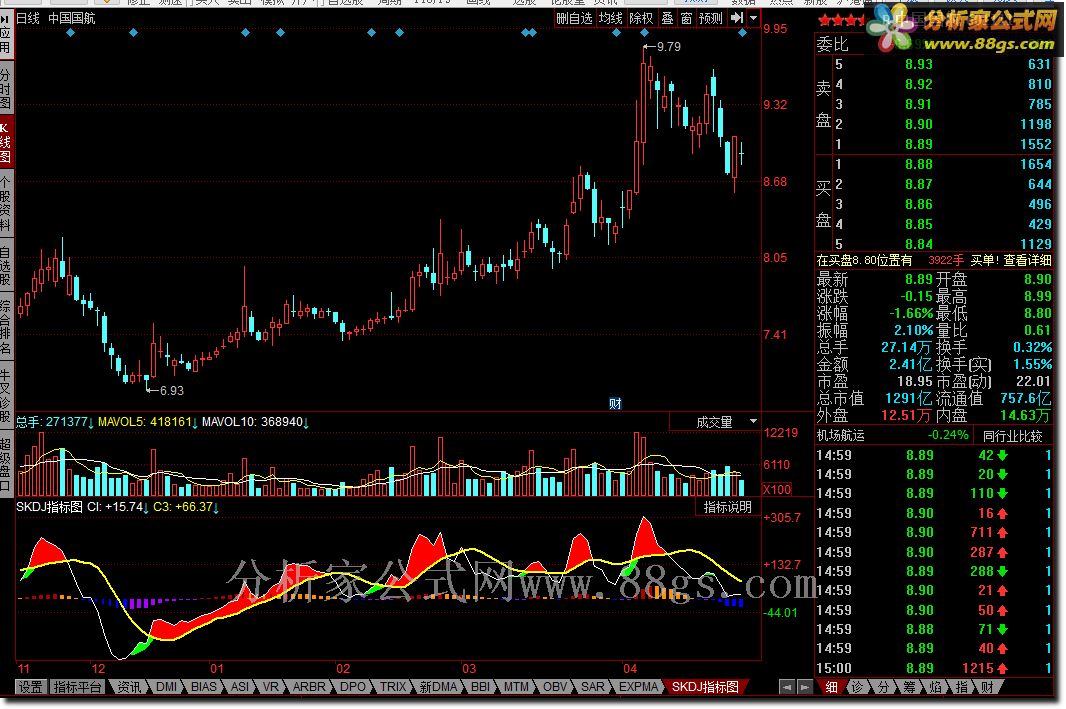Click 设置 settings tab at bottom

click(x=30, y=687)
